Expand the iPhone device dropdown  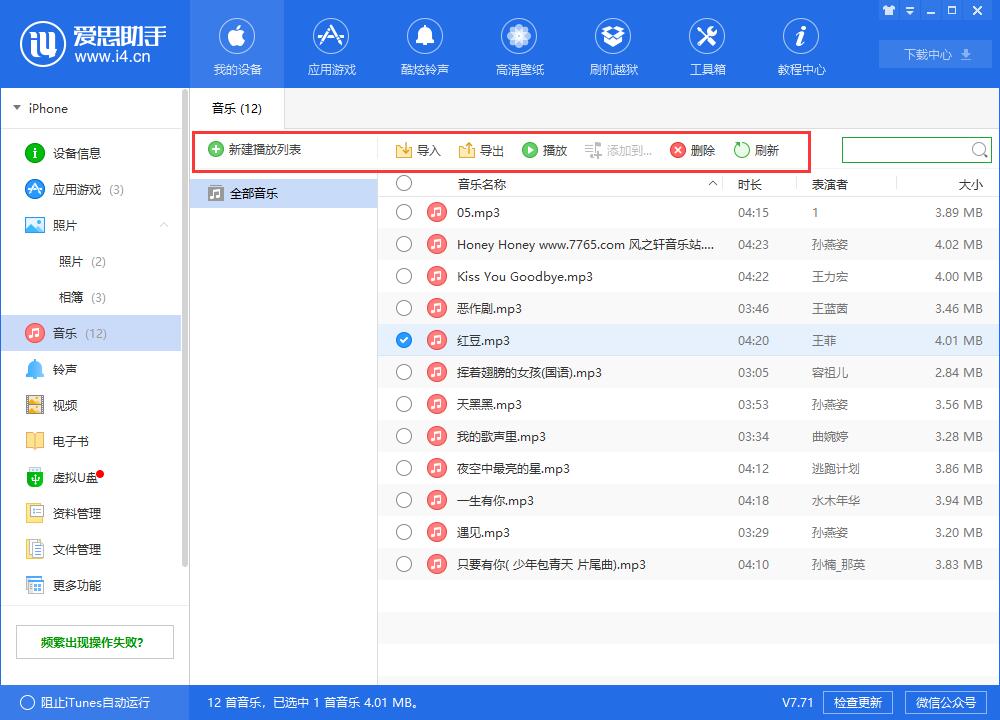point(17,108)
